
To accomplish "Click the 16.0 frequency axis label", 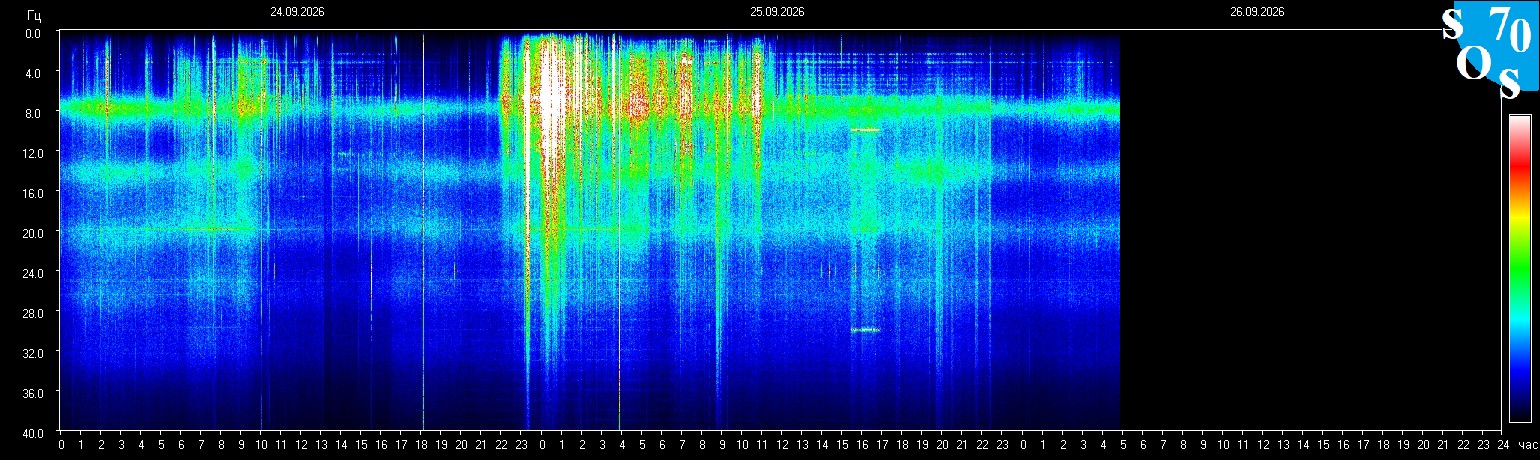I will (x=32, y=193).
